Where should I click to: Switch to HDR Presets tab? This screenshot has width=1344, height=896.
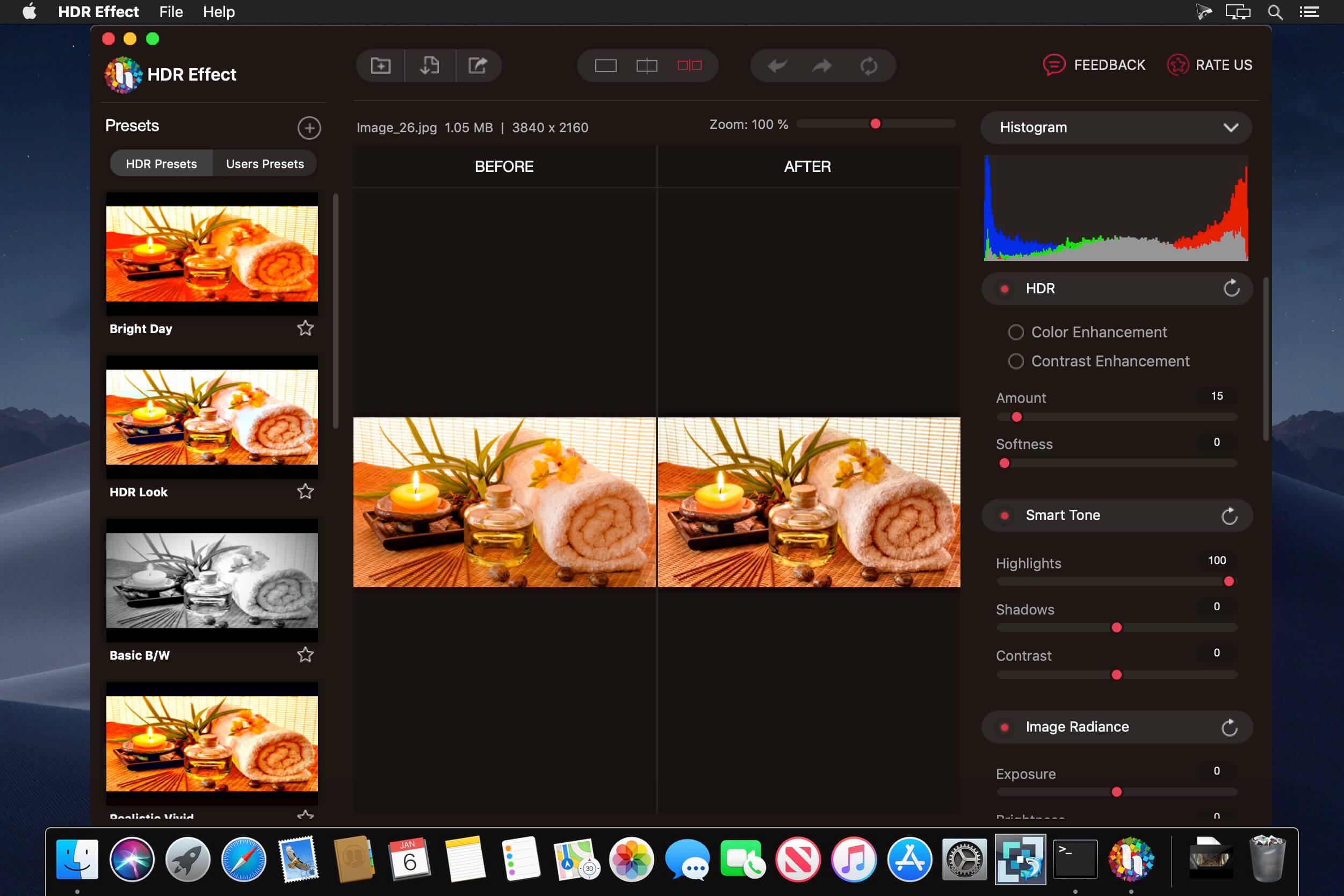161,164
